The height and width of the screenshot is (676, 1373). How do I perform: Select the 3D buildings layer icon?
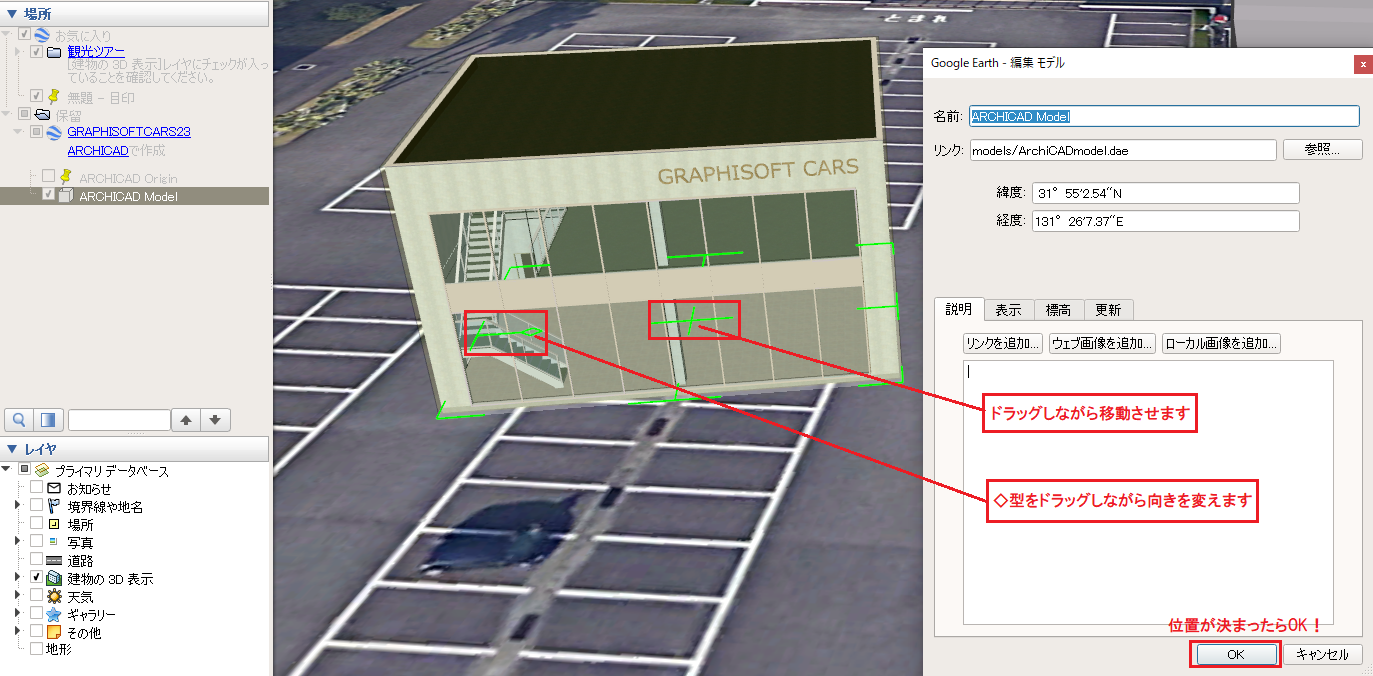click(54, 579)
